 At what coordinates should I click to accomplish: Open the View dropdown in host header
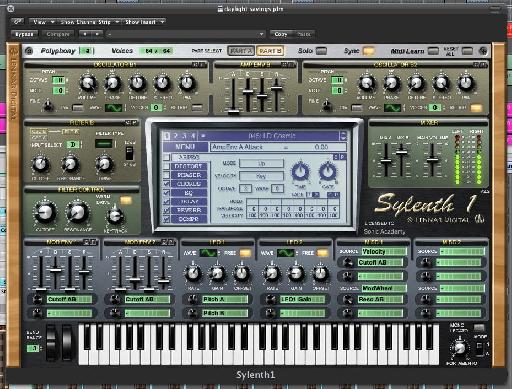[43, 22]
